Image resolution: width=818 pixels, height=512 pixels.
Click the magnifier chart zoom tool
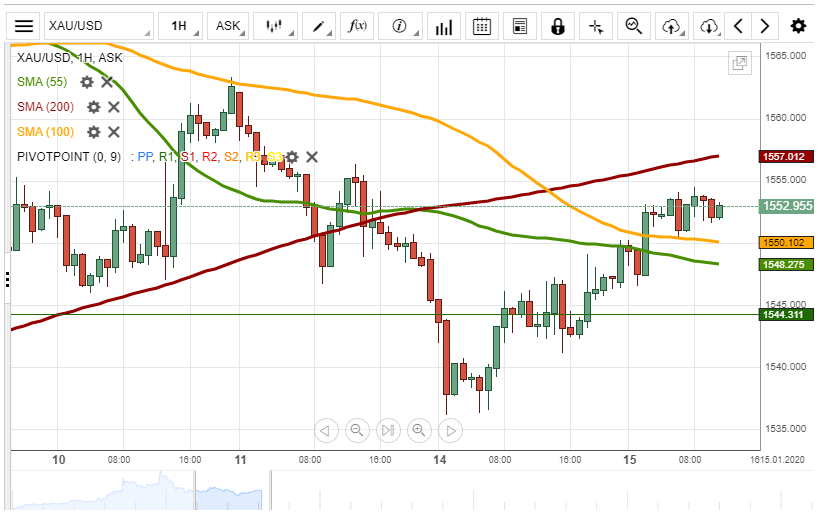click(634, 26)
